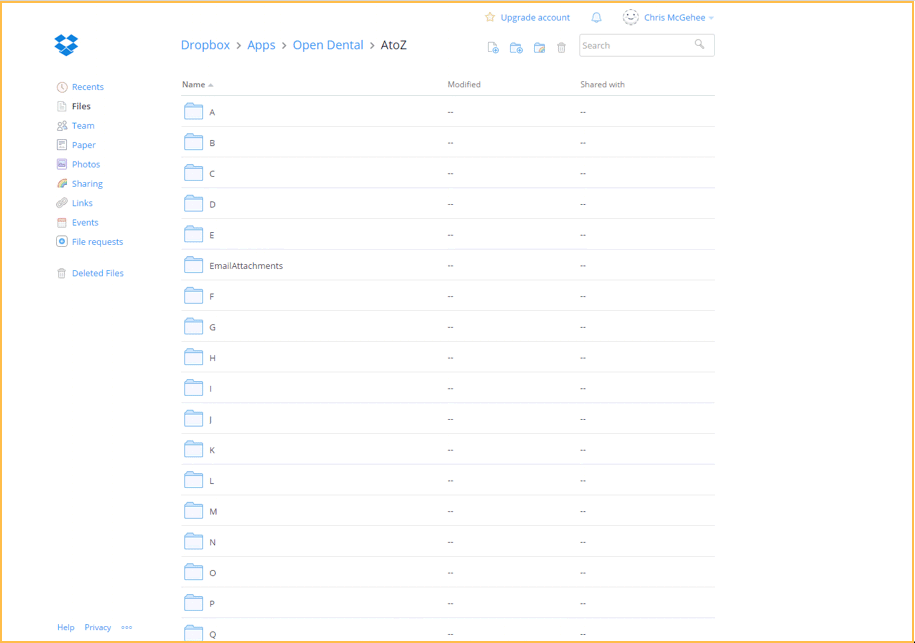915x643 pixels.
Task: Click the upload file icon
Action: click(493, 47)
